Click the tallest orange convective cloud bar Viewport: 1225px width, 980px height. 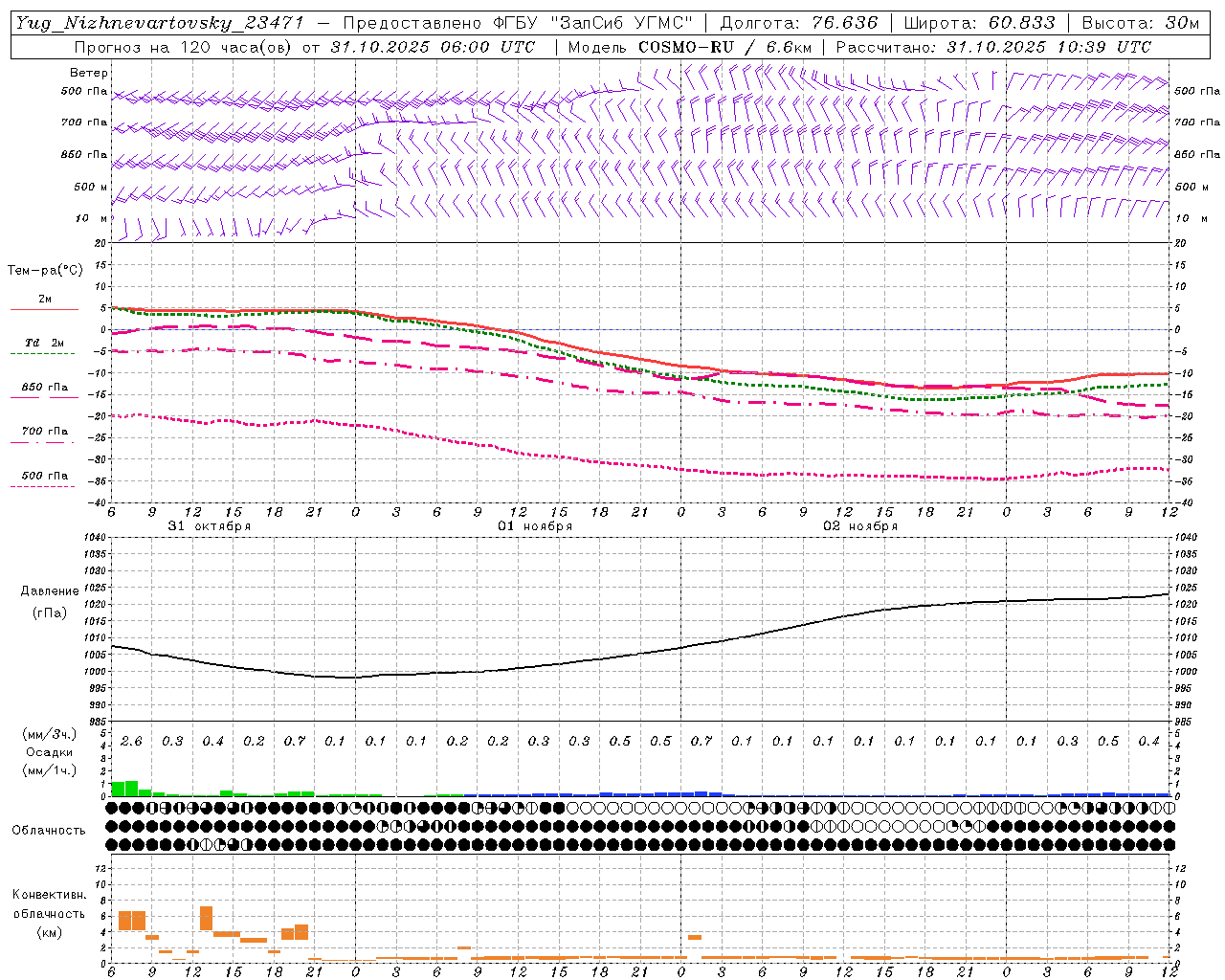[x=206, y=918]
